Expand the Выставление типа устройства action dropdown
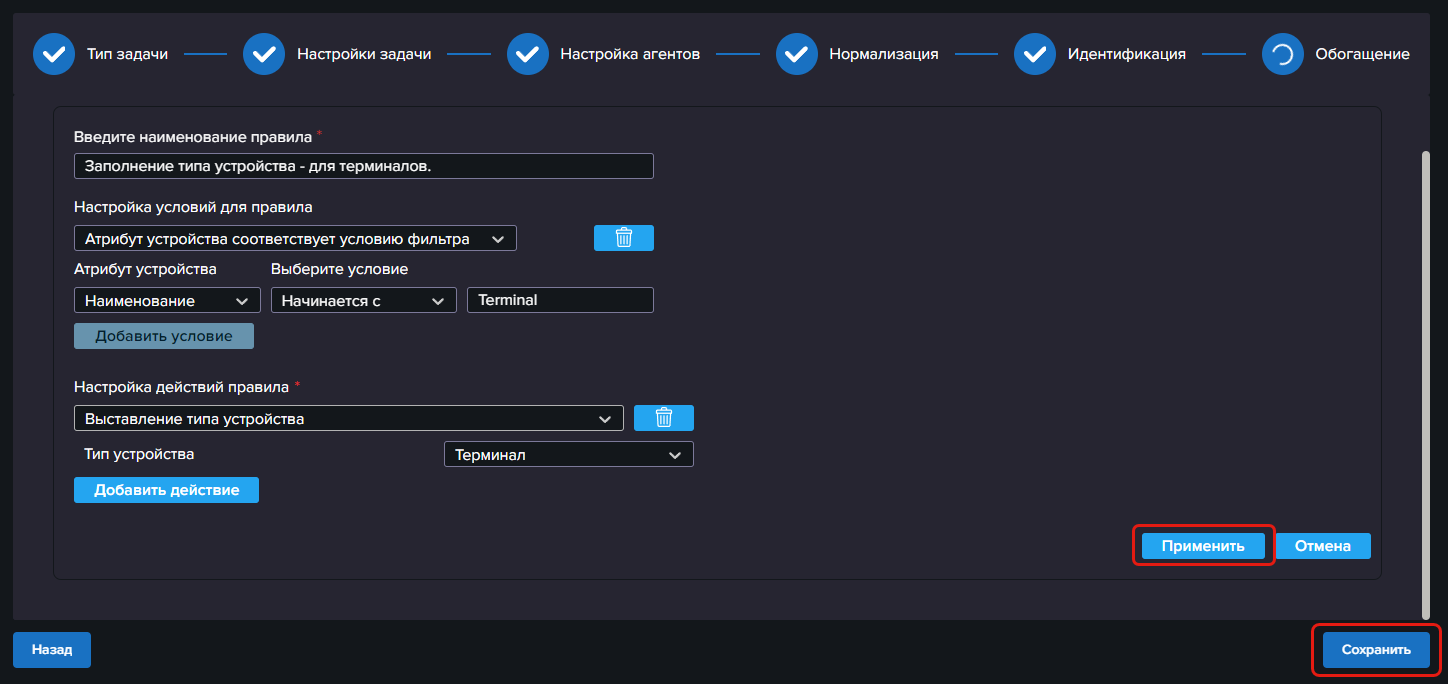 [349, 418]
